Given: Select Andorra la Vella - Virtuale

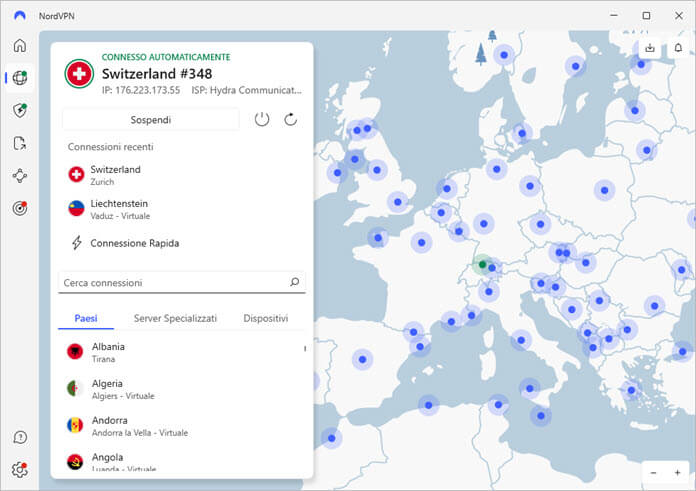Looking at the screenshot, I should [x=182, y=426].
